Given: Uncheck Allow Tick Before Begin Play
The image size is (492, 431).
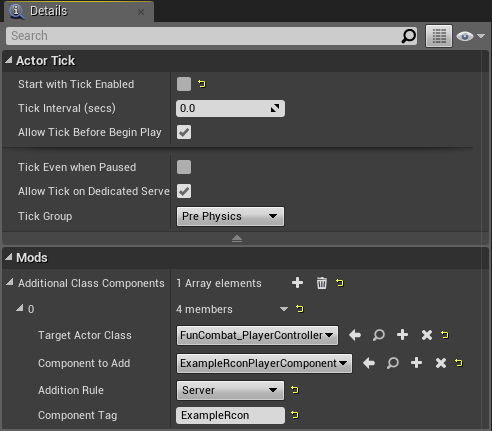Looking at the screenshot, I should 184,132.
